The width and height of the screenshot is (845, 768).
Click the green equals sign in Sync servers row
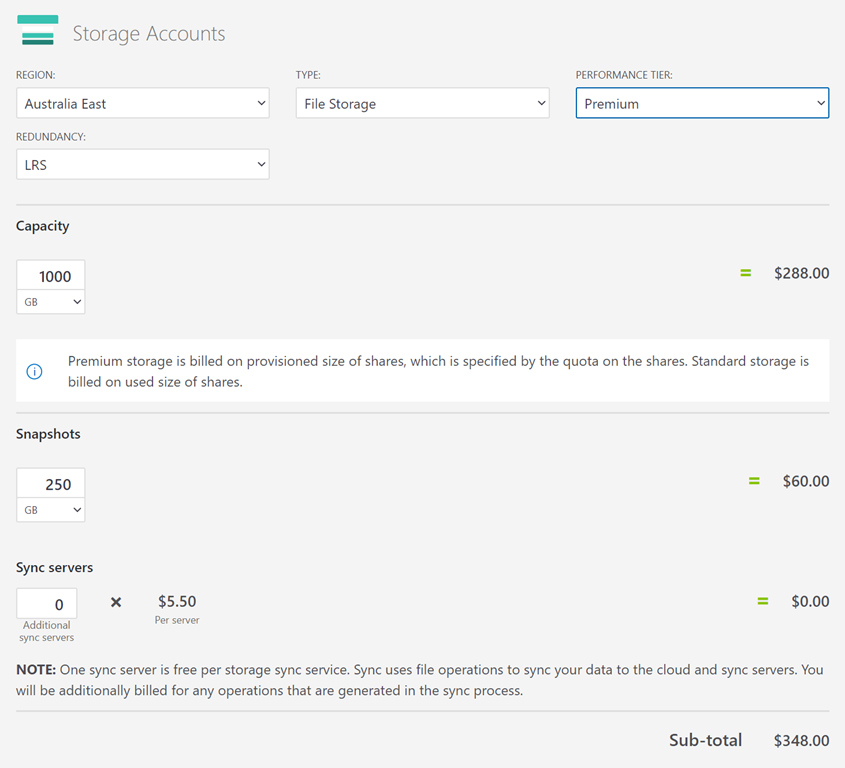coord(762,601)
